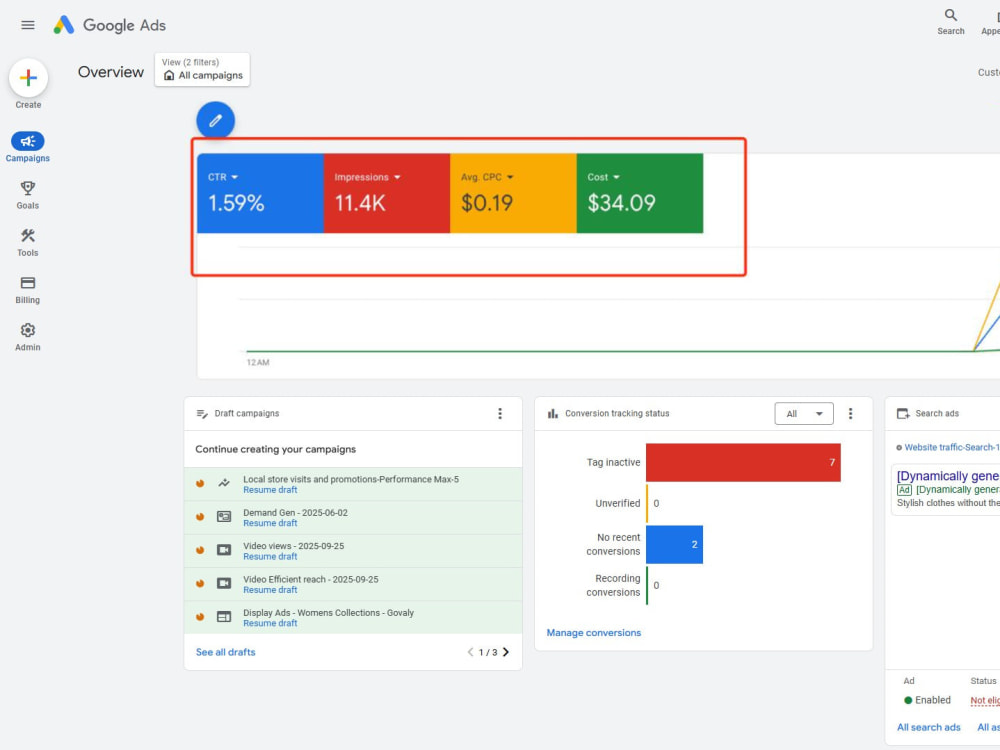Open the View (2 filters) All campaigns selector

tap(202, 69)
